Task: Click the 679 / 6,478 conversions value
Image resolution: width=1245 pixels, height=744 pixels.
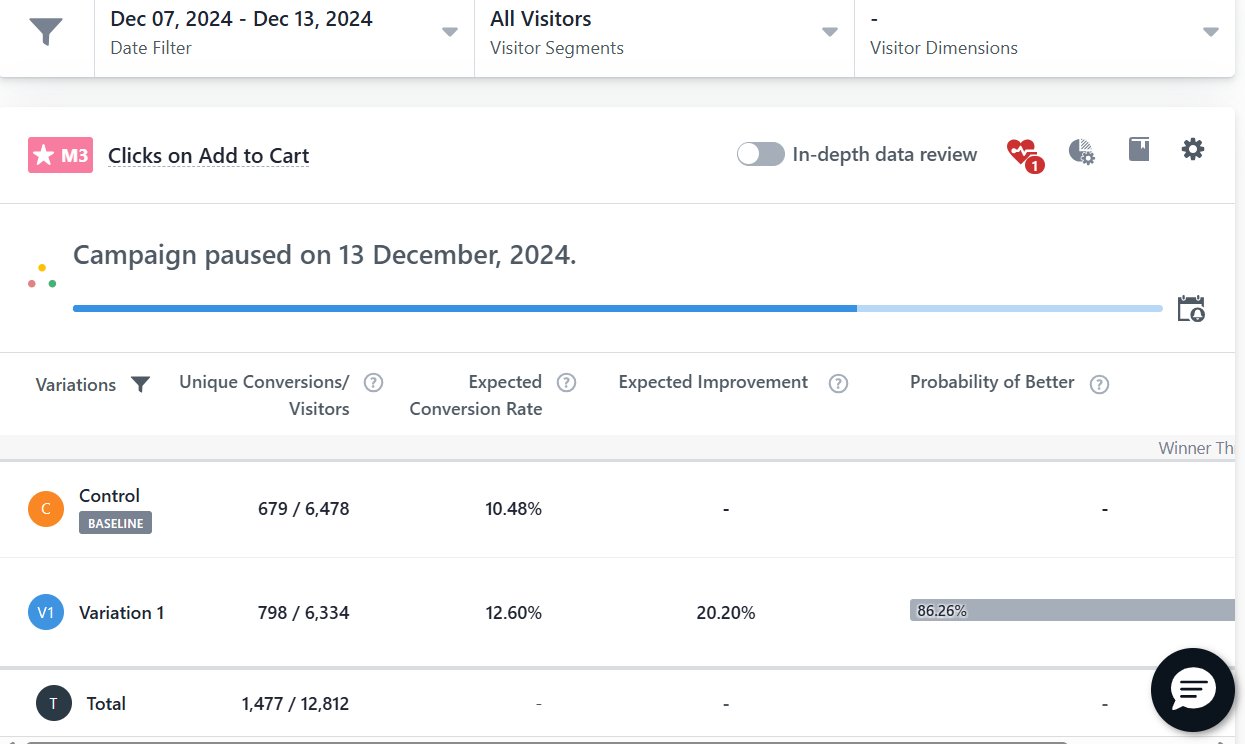Action: coord(303,509)
